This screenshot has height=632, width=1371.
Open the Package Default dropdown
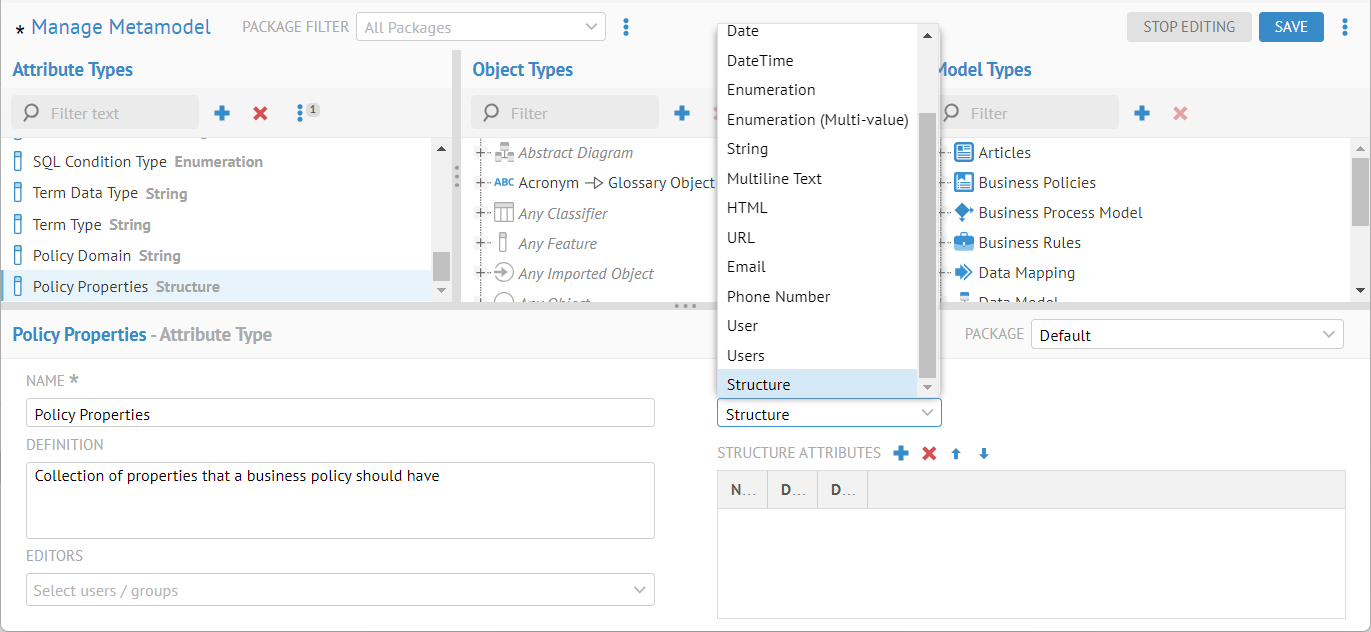coord(1187,335)
